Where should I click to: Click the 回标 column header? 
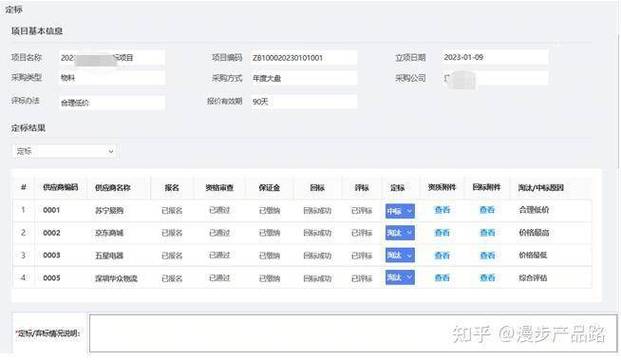[x=317, y=188]
